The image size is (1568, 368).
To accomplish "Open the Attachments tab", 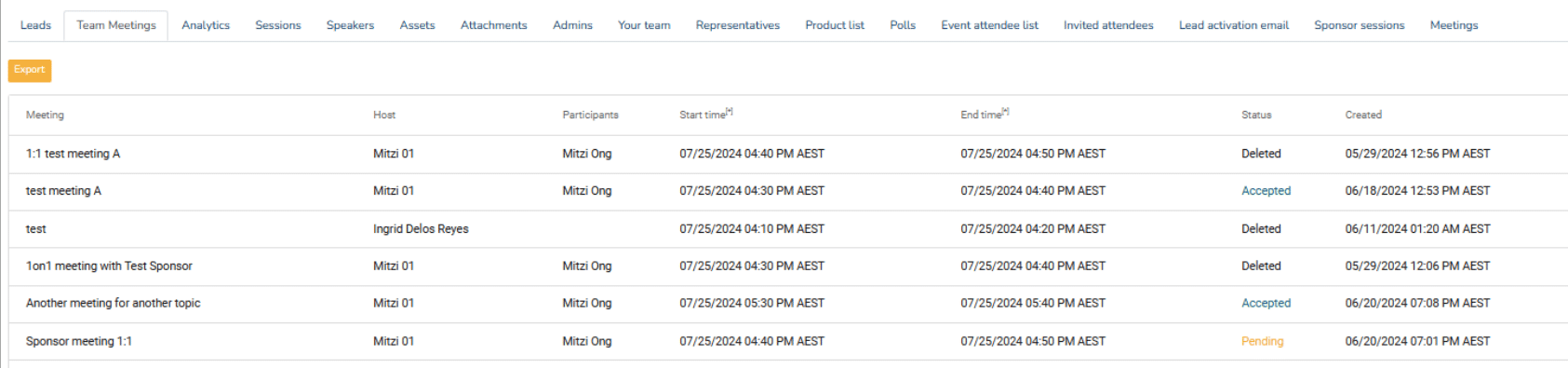I will click(493, 25).
